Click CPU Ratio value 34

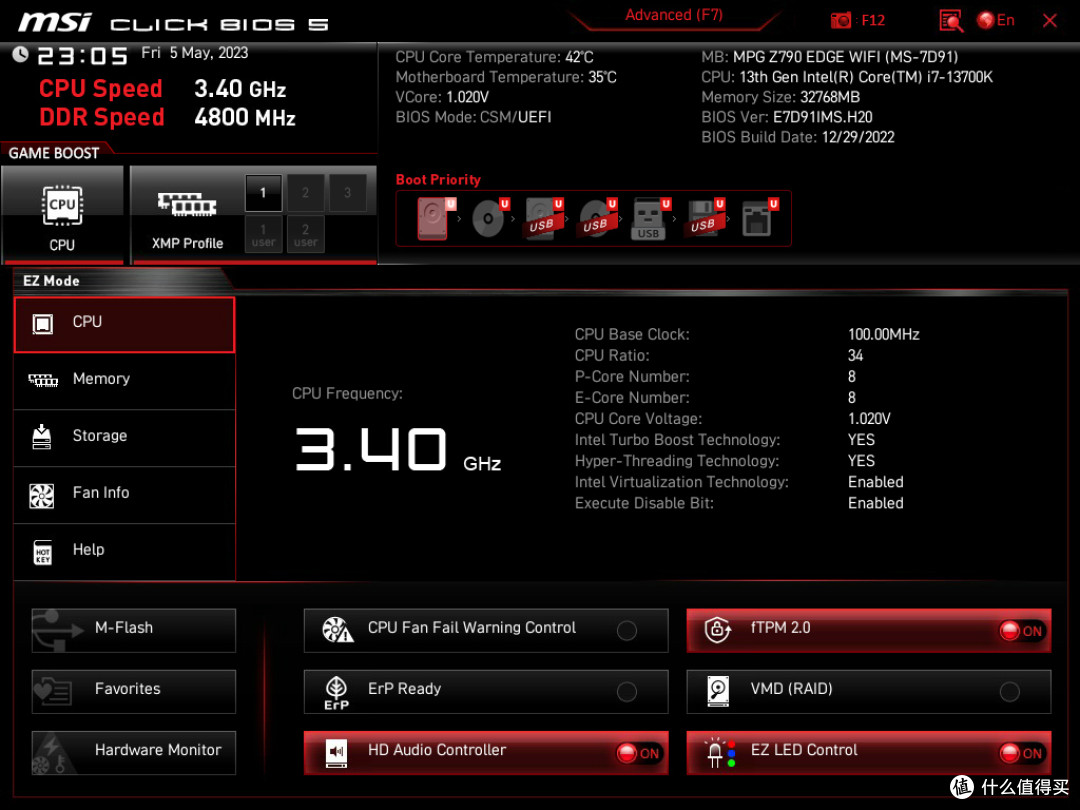pos(855,355)
